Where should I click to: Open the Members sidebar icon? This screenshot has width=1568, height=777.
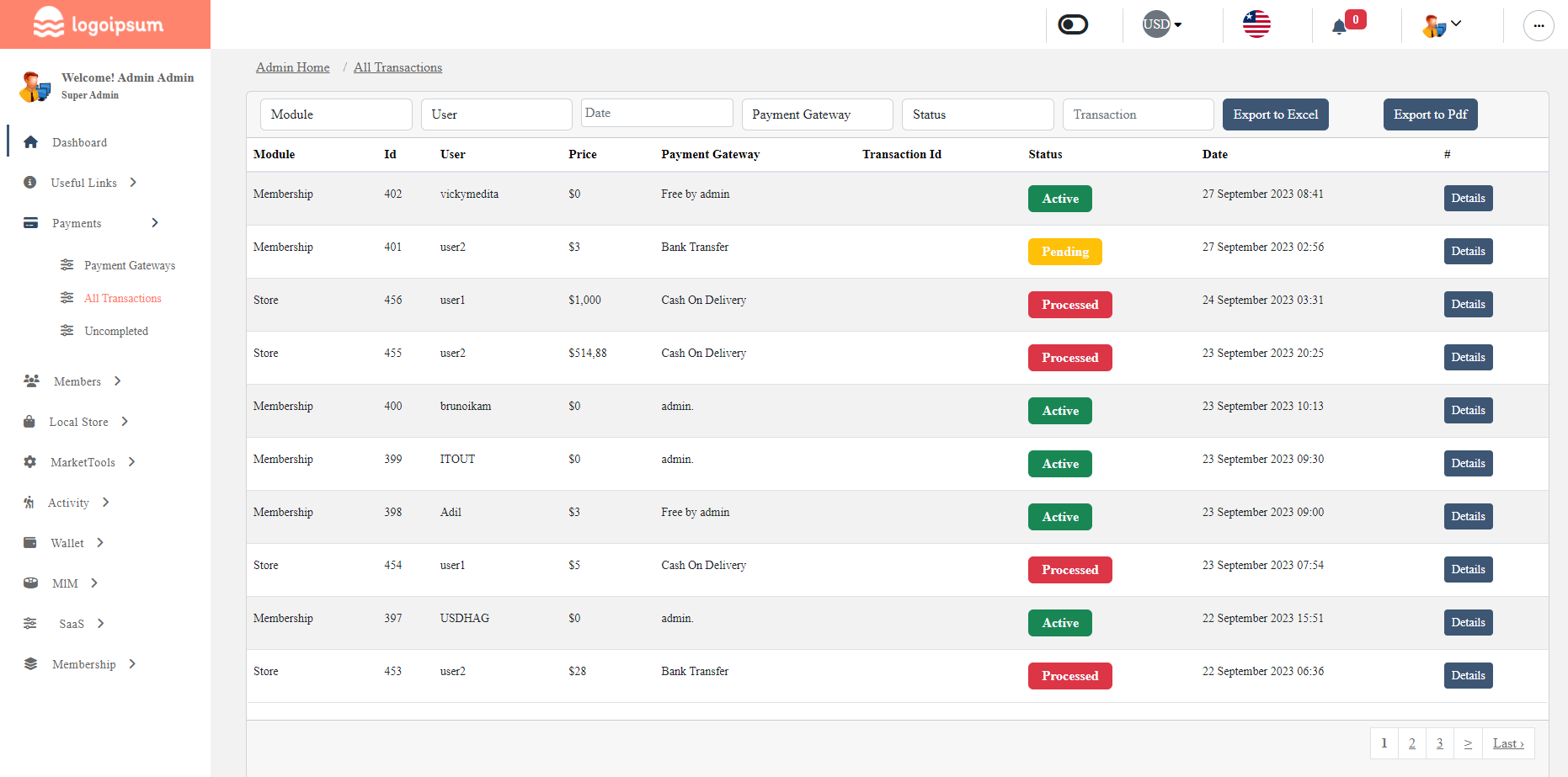tap(31, 381)
